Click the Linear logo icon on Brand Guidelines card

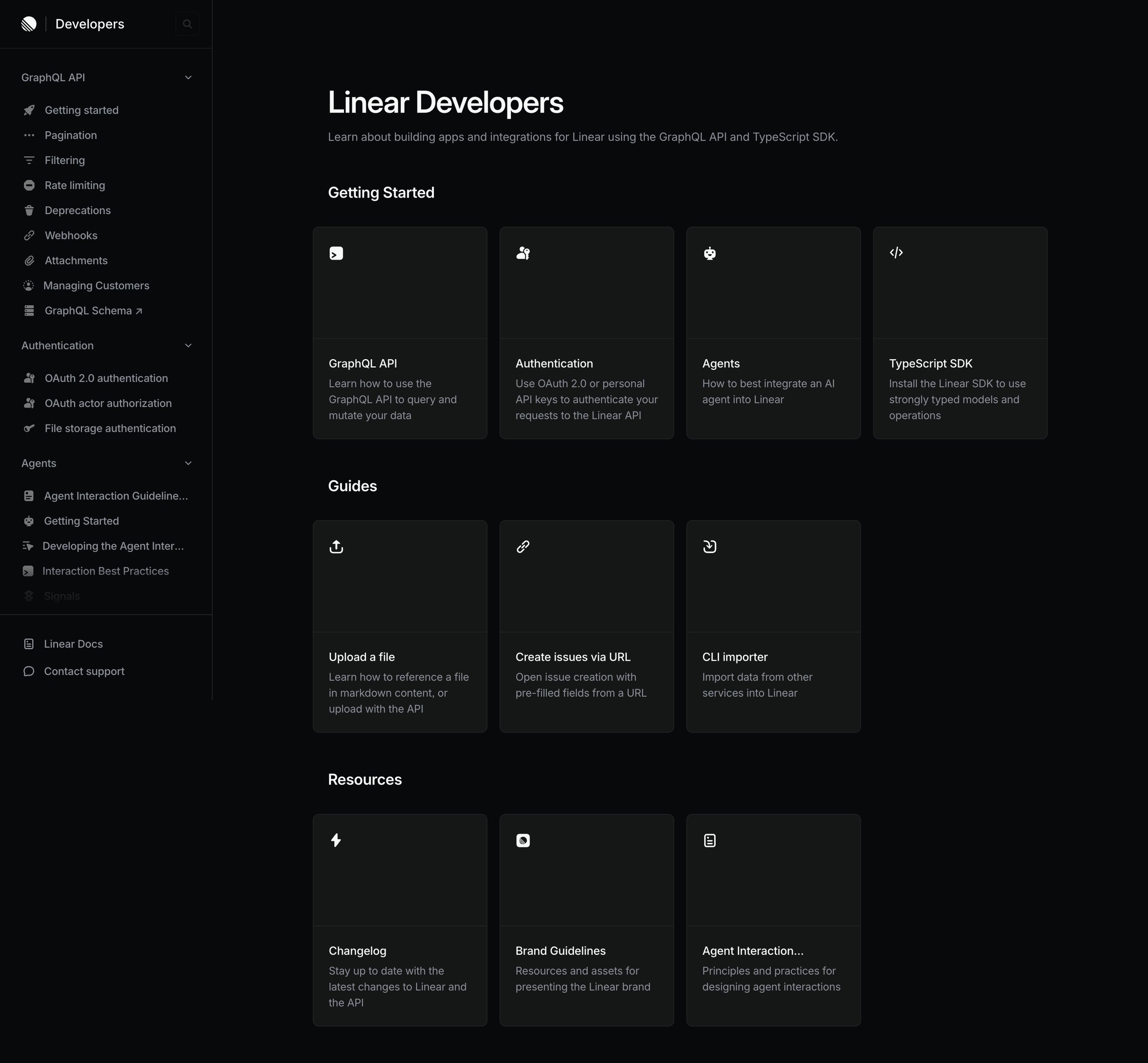[523, 841]
